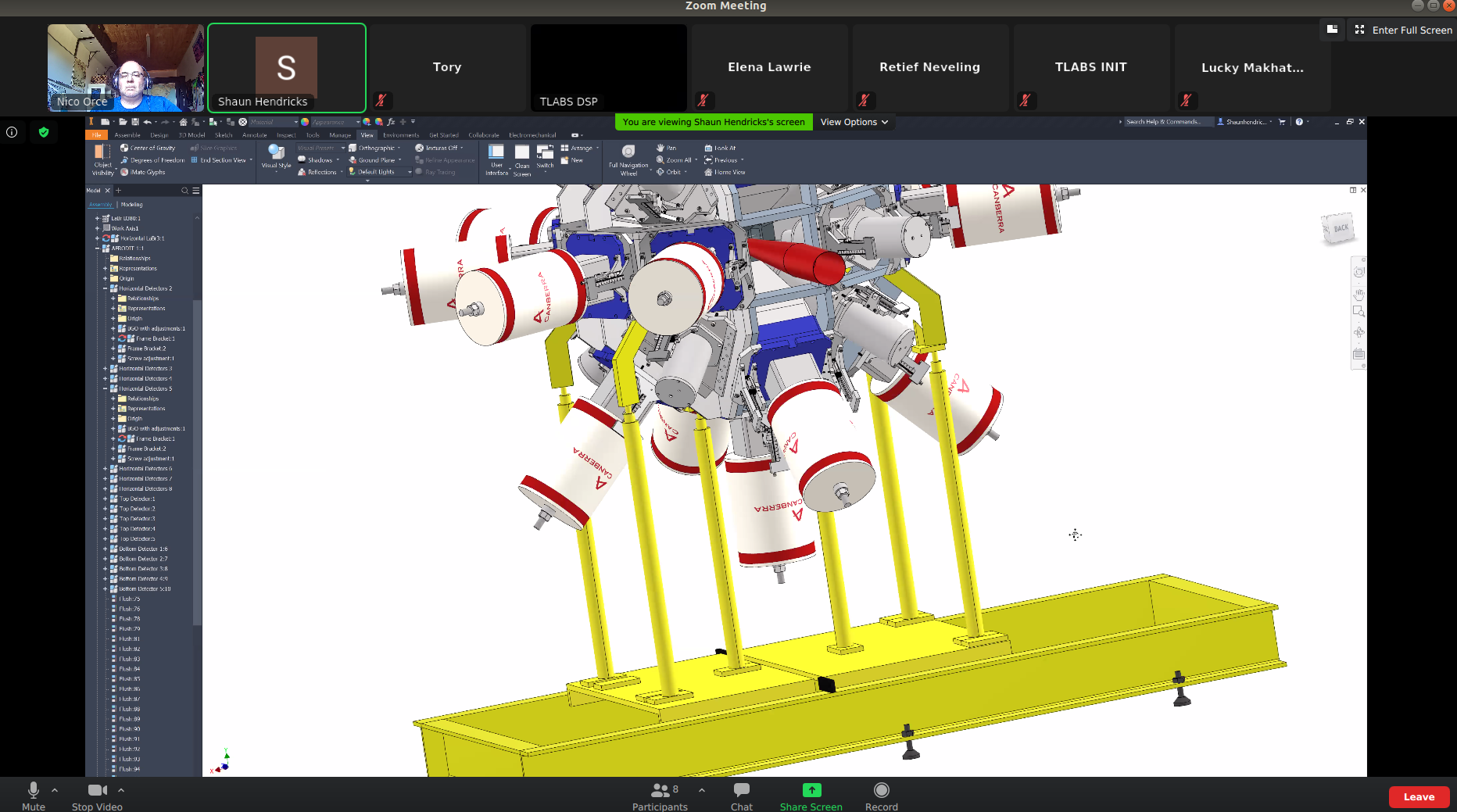Open View Options in Zoom

(x=854, y=122)
